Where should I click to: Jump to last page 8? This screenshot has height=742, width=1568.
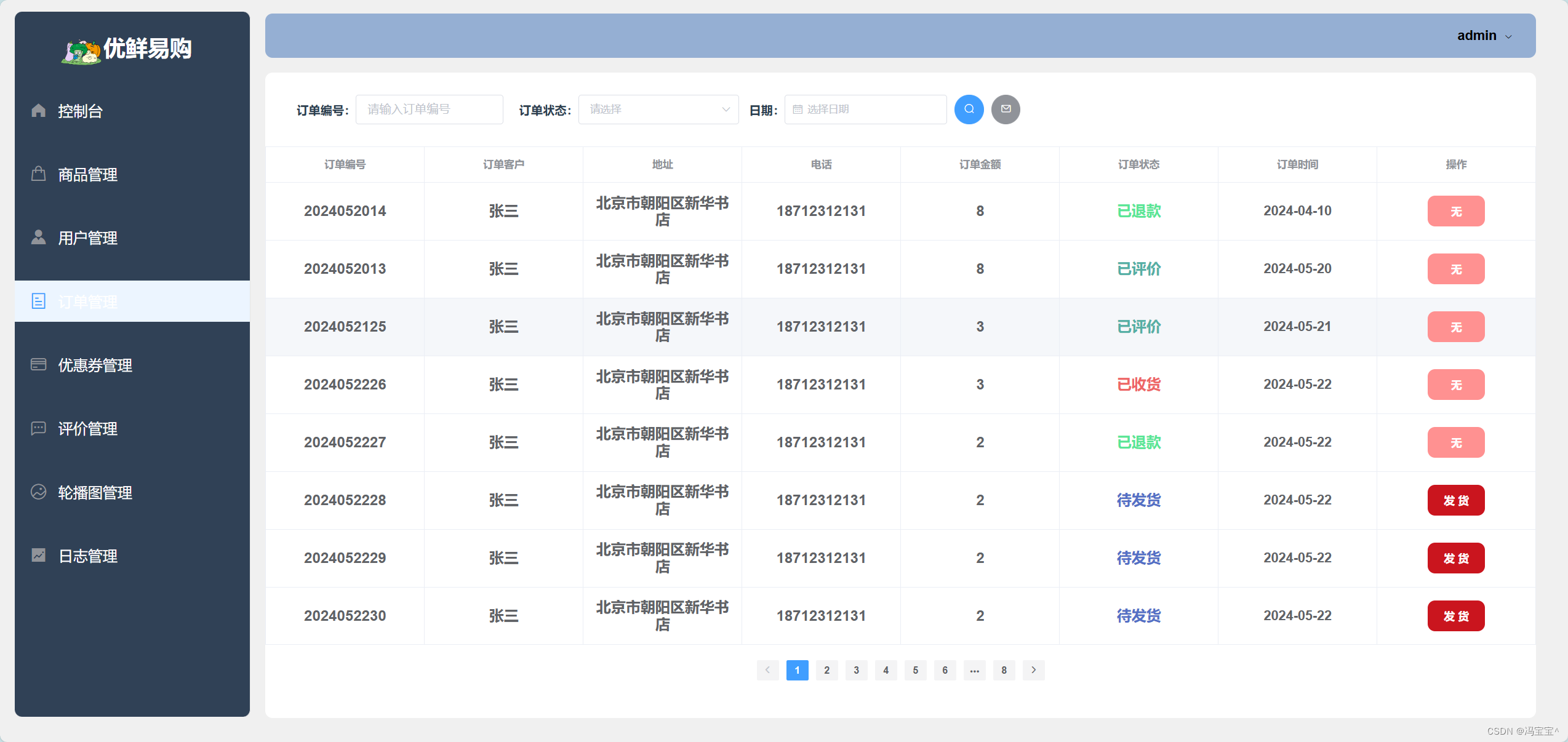1004,670
